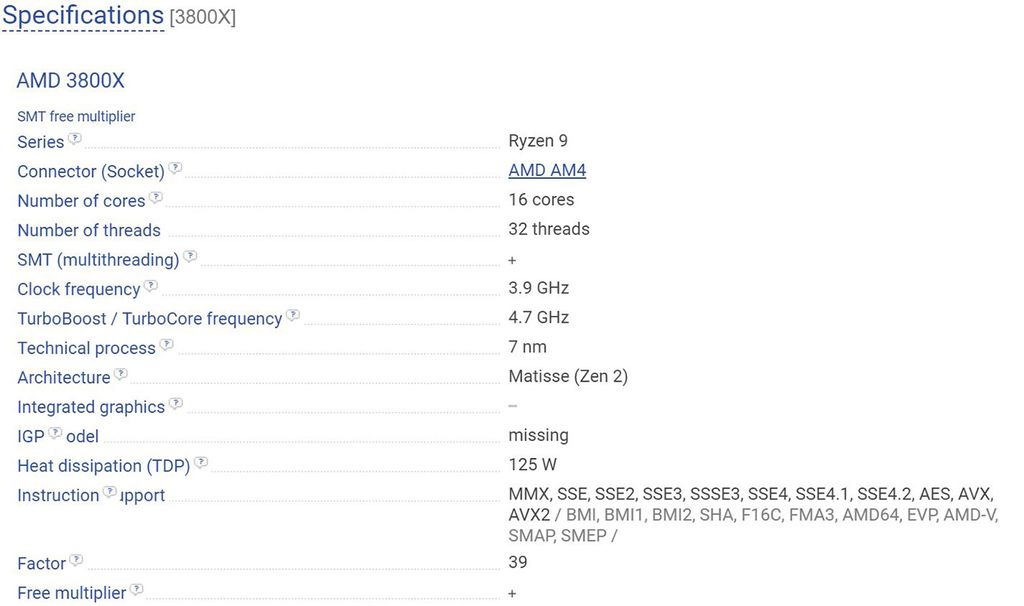Click the Number of threads label

[89, 230]
